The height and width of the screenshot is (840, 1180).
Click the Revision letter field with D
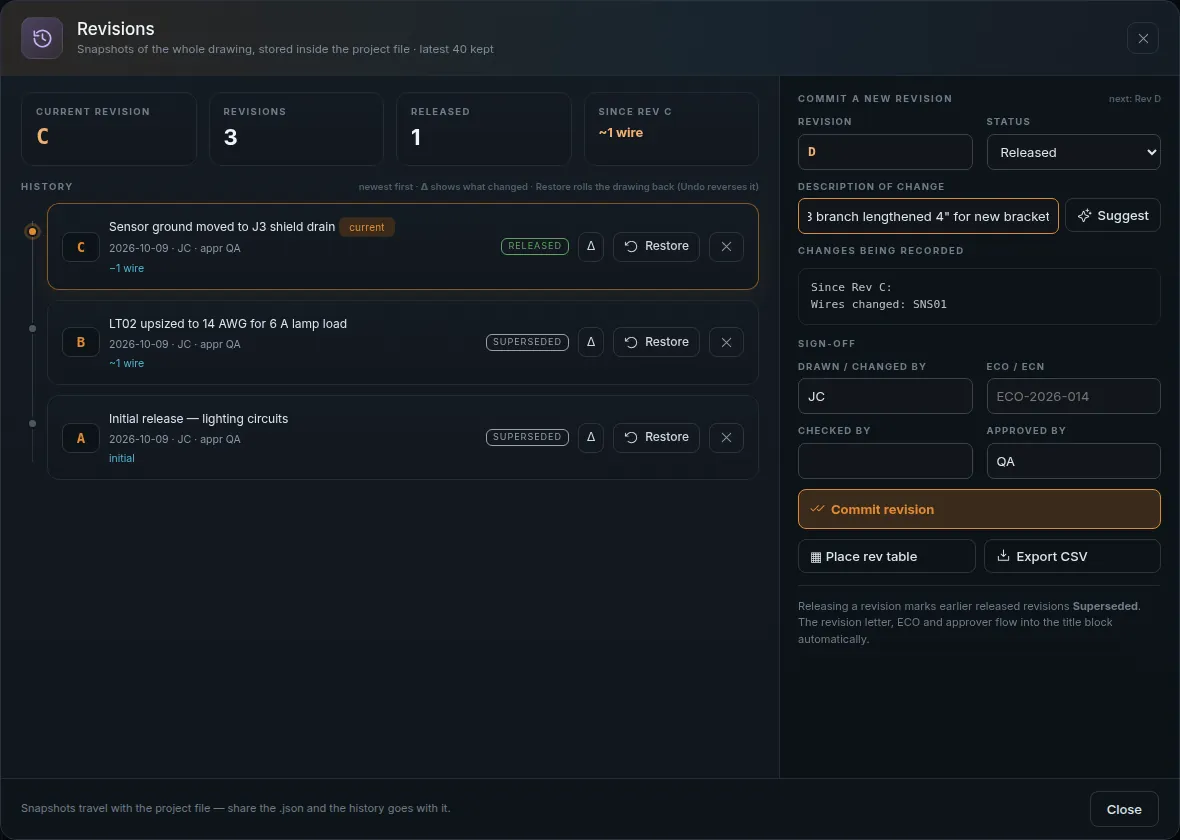885,152
